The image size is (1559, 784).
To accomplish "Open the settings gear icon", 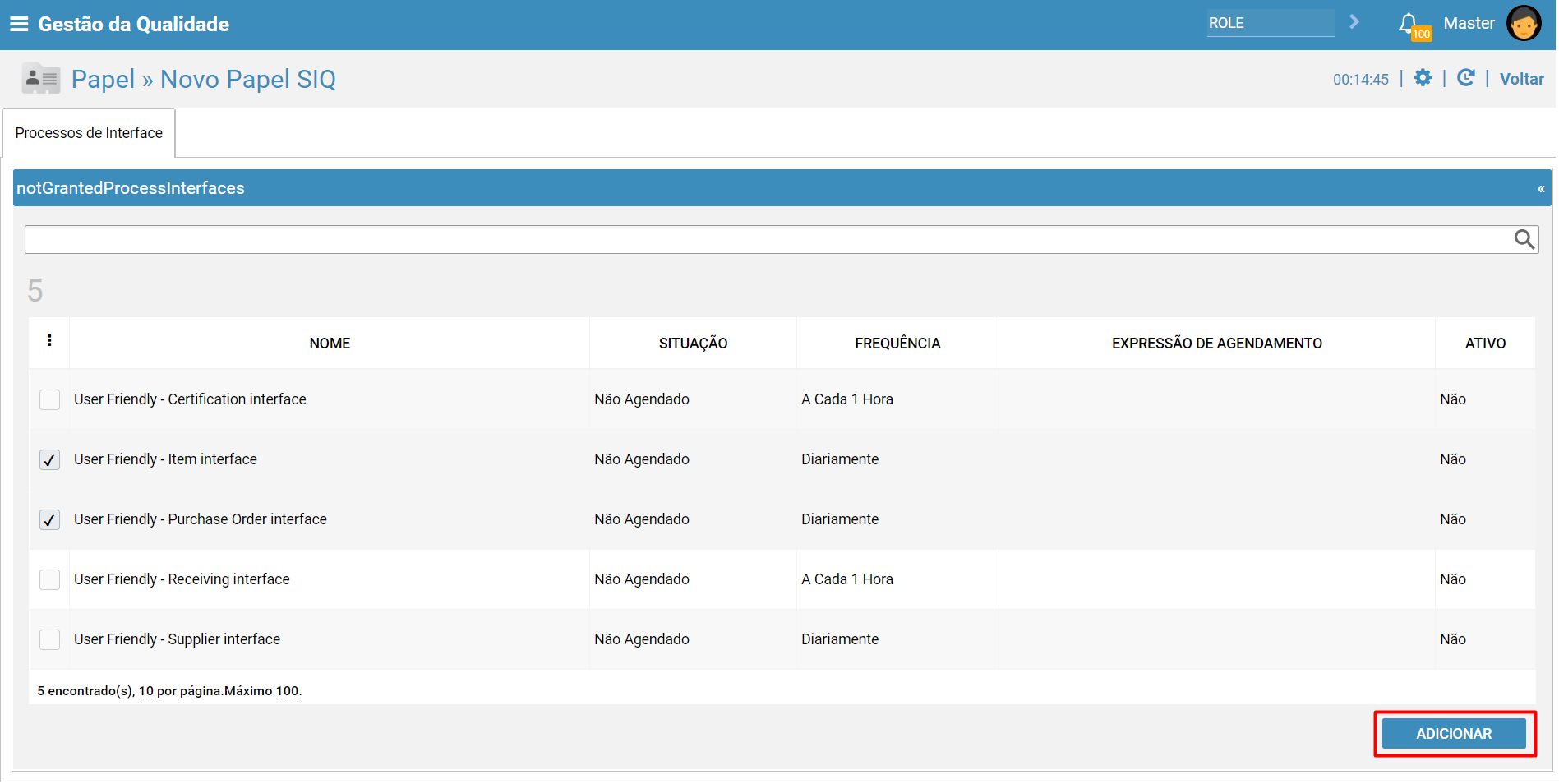I will click(x=1423, y=78).
